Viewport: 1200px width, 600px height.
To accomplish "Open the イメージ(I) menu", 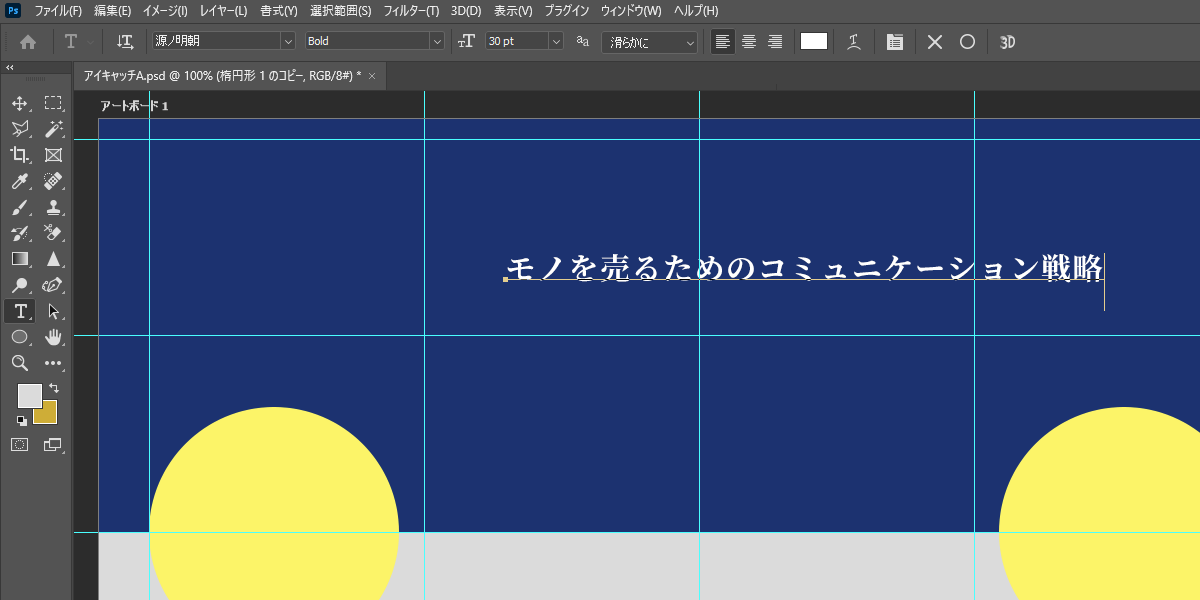I will 165,11.
